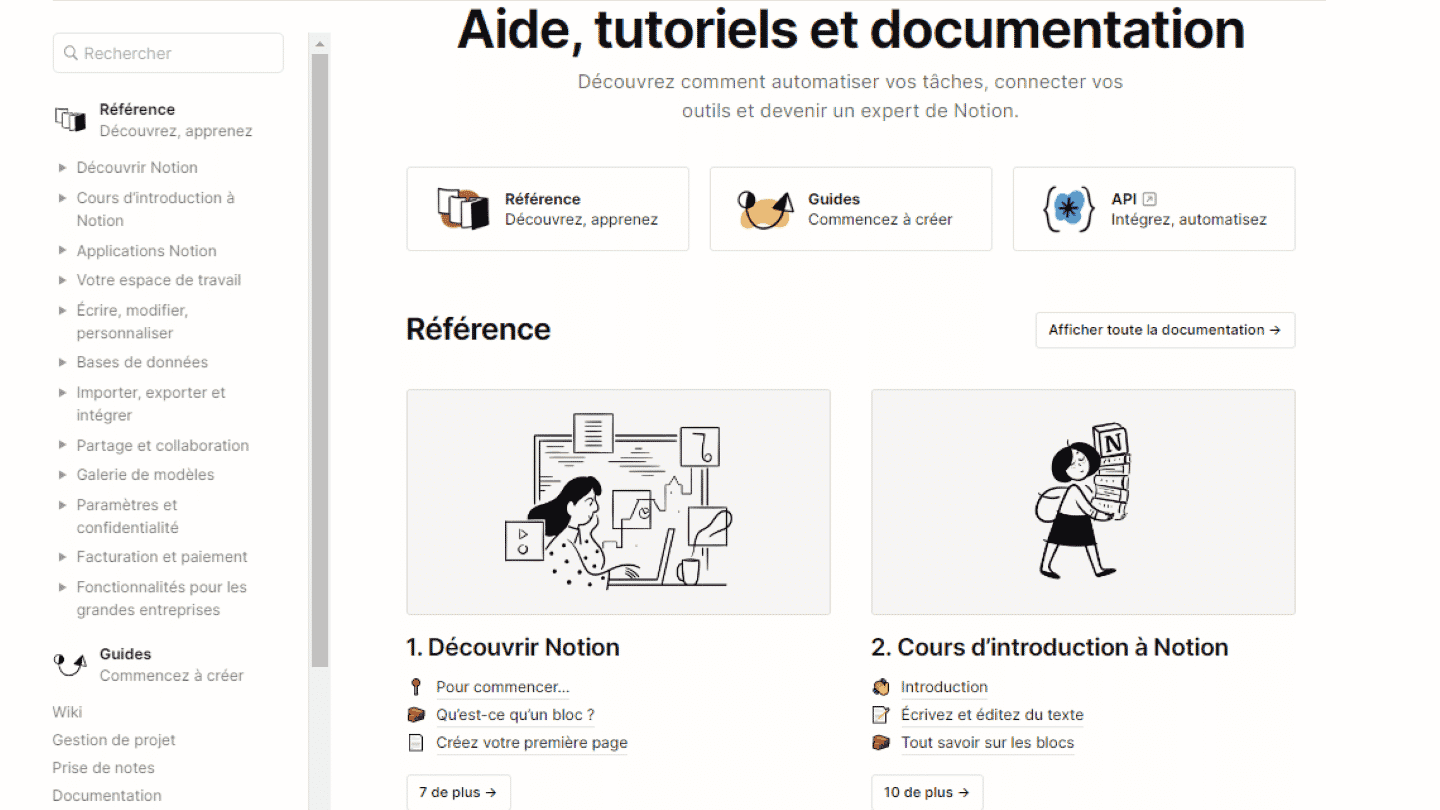Expand the Facturation et paiement section
The width and height of the screenshot is (1440, 810).
coord(63,557)
